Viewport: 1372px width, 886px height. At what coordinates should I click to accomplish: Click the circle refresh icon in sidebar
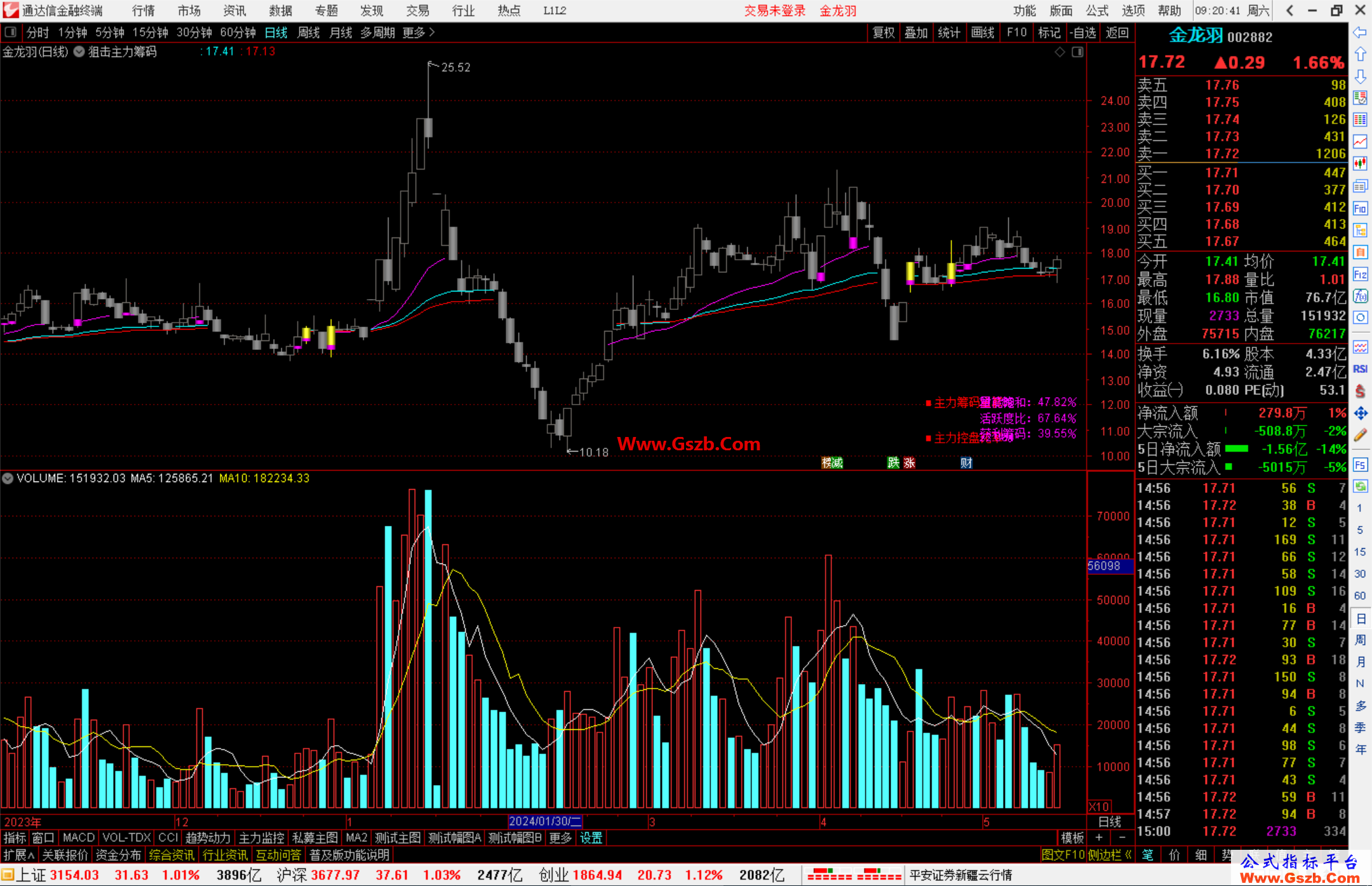(1360, 318)
